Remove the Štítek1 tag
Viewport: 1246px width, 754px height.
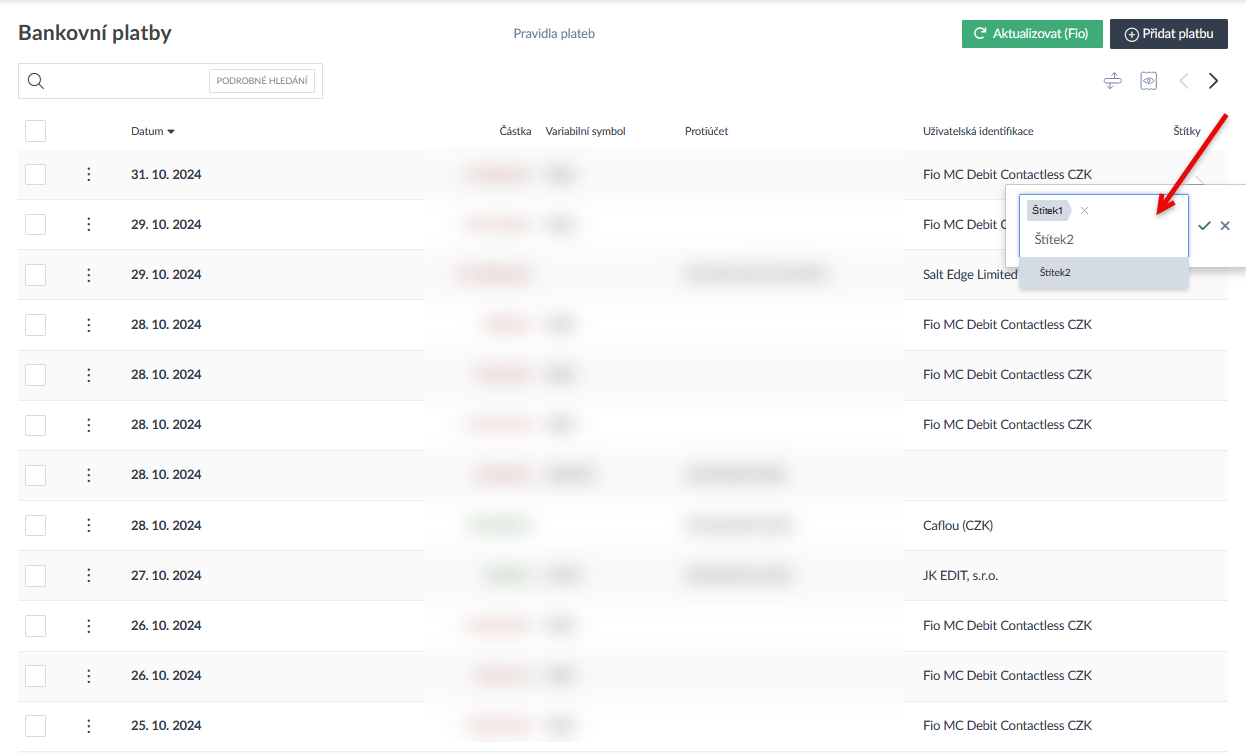[1084, 211]
